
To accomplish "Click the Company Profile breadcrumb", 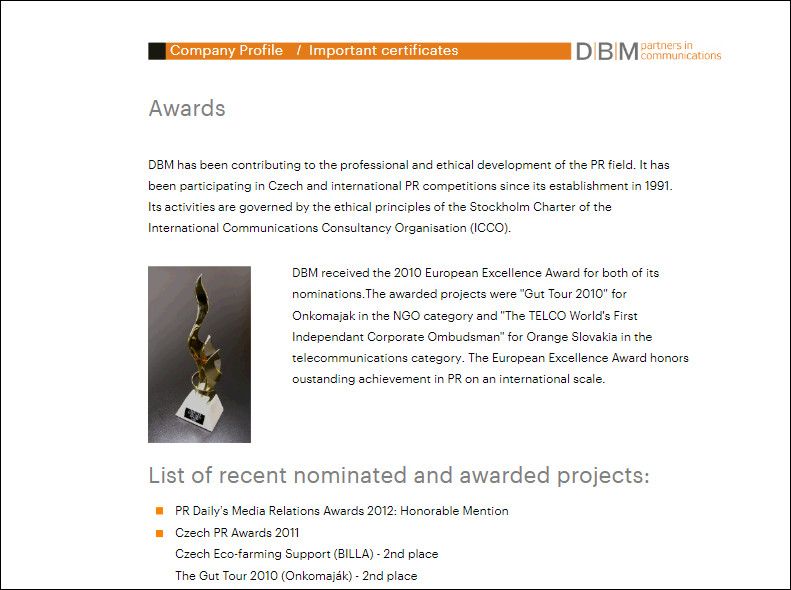I will click(226, 50).
